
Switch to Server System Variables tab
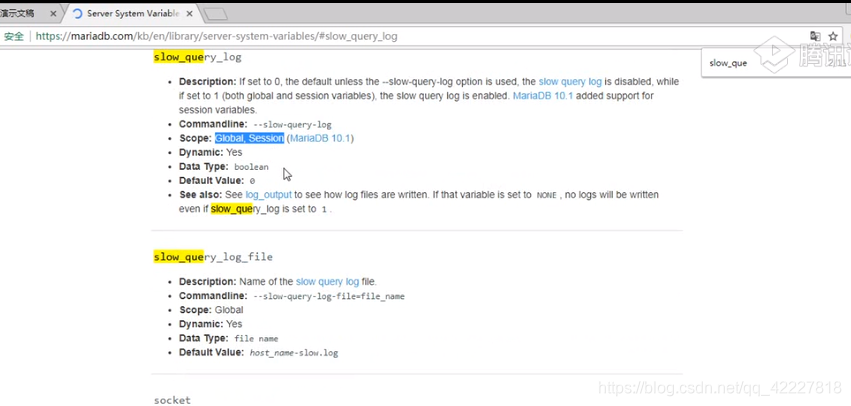[x=128, y=13]
